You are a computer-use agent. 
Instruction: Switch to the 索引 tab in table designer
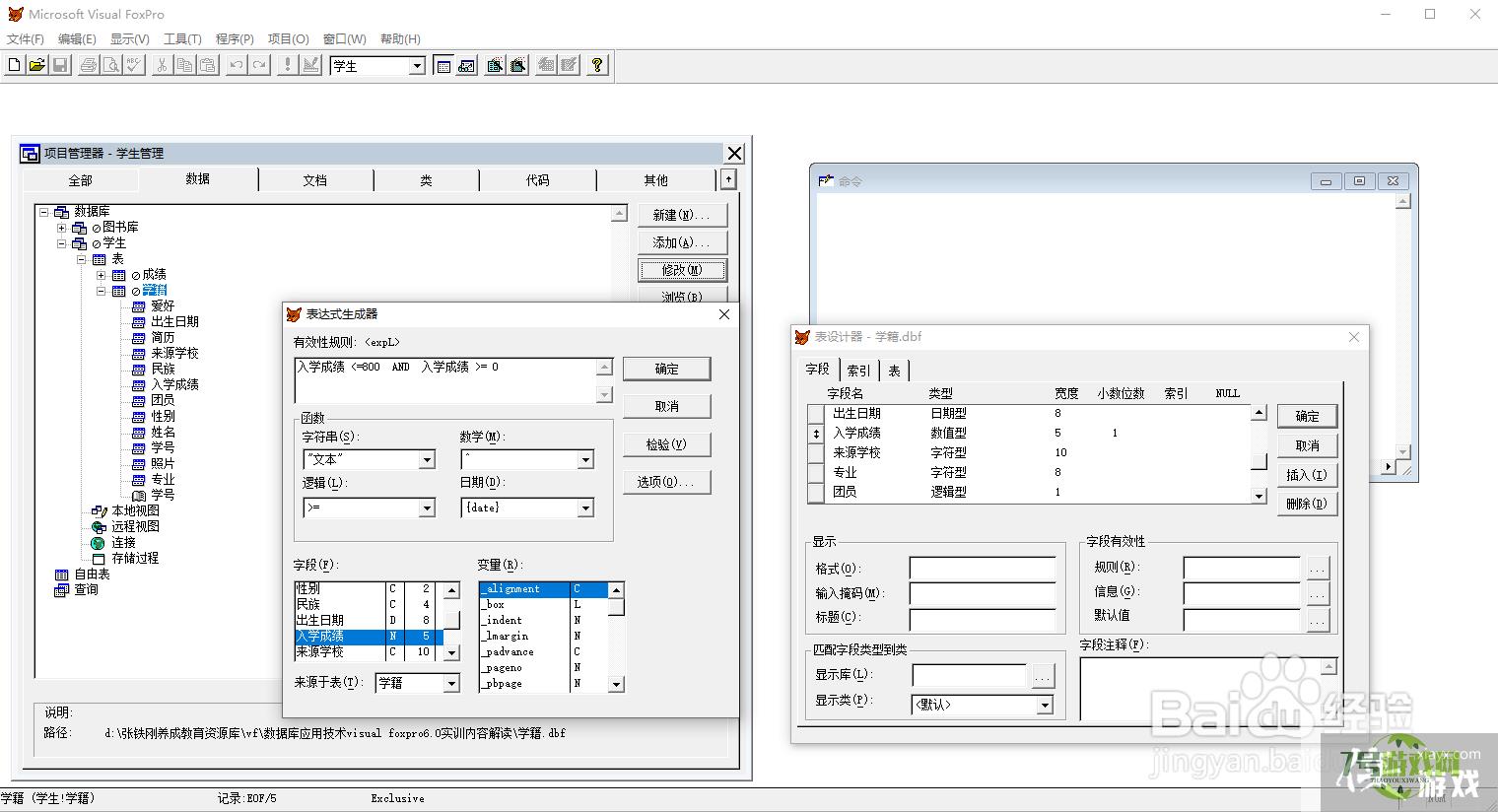pos(859,371)
